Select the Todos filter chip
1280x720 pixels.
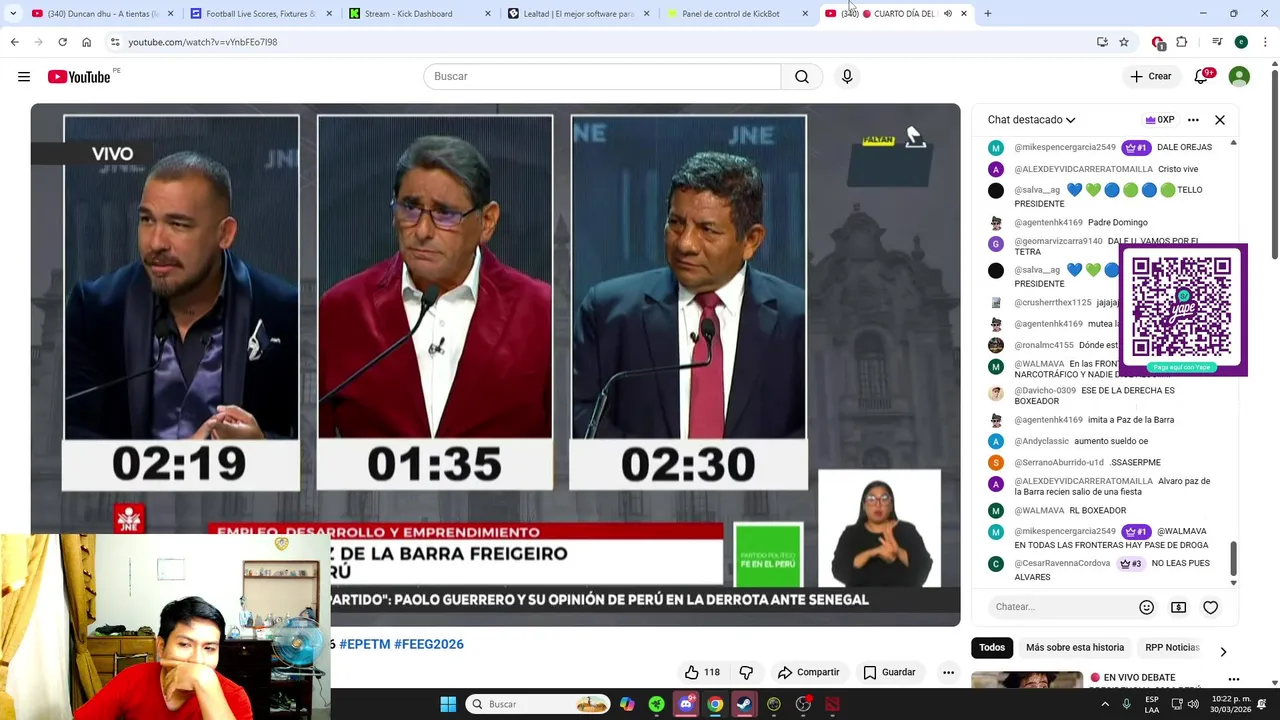click(x=992, y=648)
